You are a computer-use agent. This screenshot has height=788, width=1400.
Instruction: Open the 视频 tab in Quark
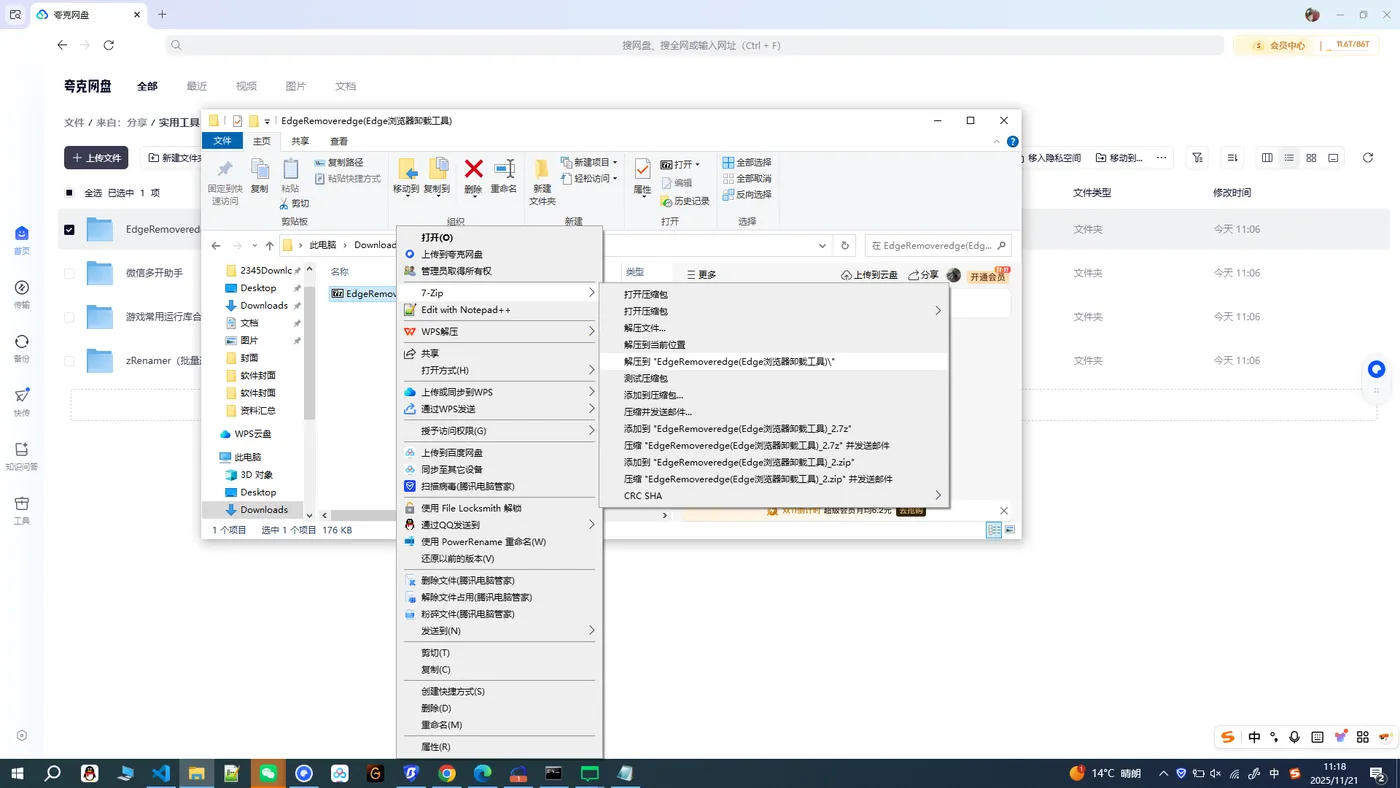(x=246, y=86)
